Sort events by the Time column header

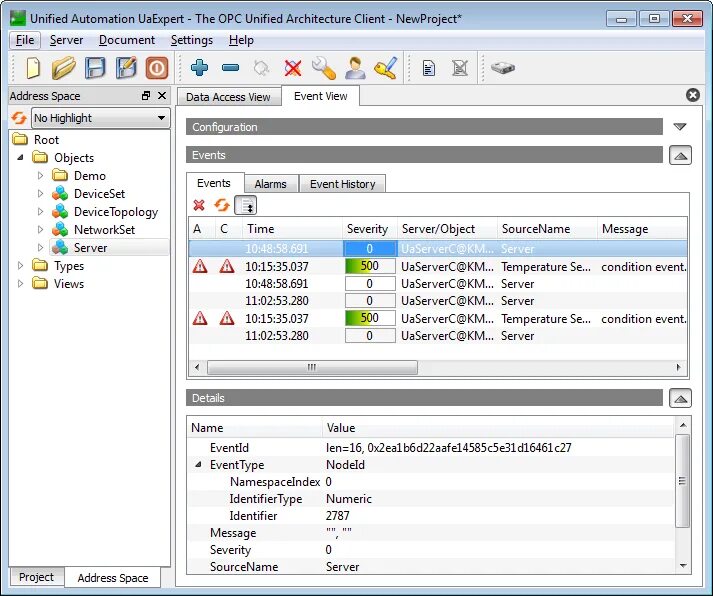point(292,229)
